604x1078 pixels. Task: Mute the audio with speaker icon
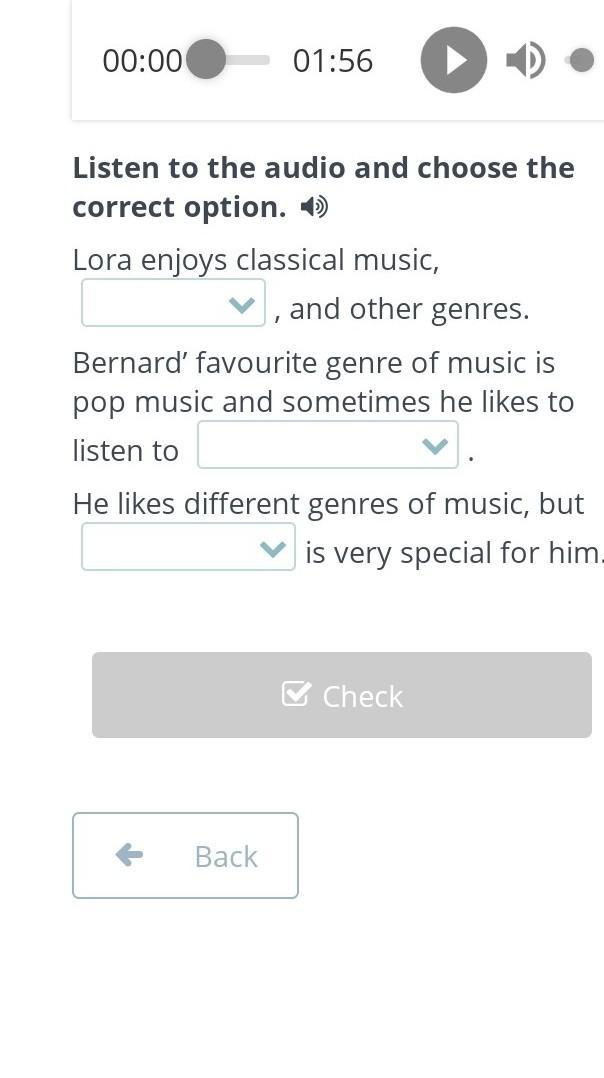pos(525,60)
